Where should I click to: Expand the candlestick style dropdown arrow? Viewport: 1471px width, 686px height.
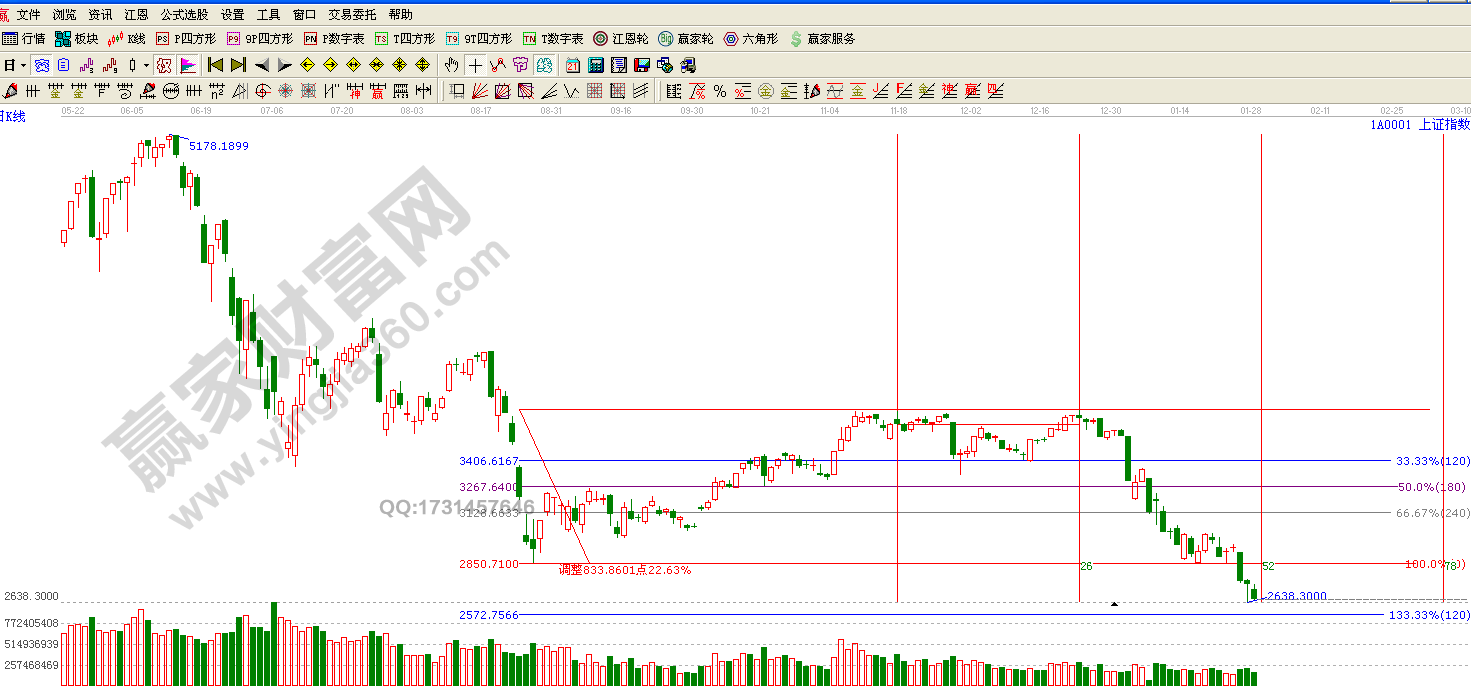pyautogui.click(x=146, y=65)
